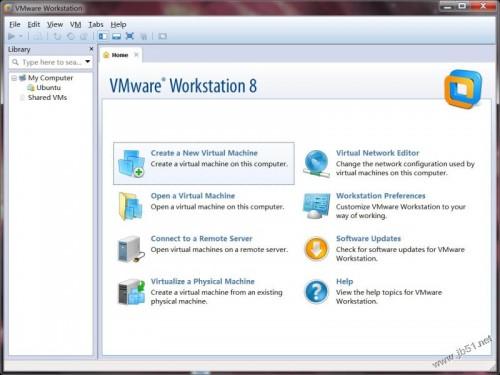Click the take snapshot clock toolbar icon
Viewport: 500px width, 375px height.
(x=71, y=36)
